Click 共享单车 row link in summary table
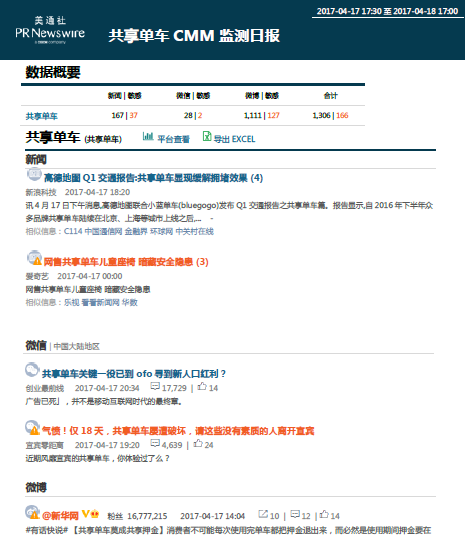Image resolution: width=465 pixels, height=557 pixels. pos(42,116)
